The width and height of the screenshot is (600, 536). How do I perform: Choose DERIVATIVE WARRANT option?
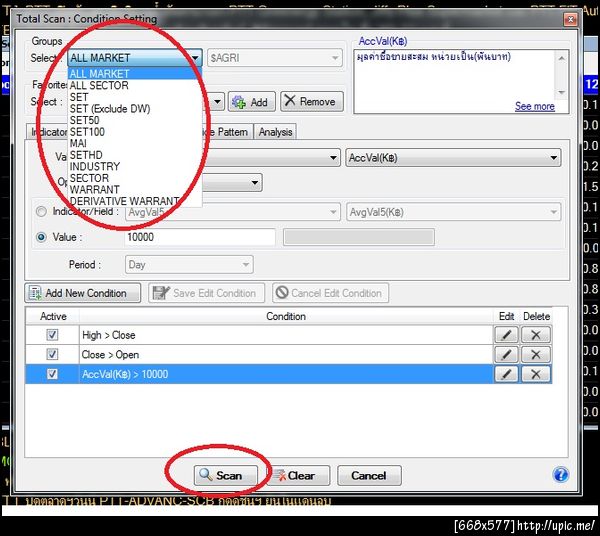135,201
